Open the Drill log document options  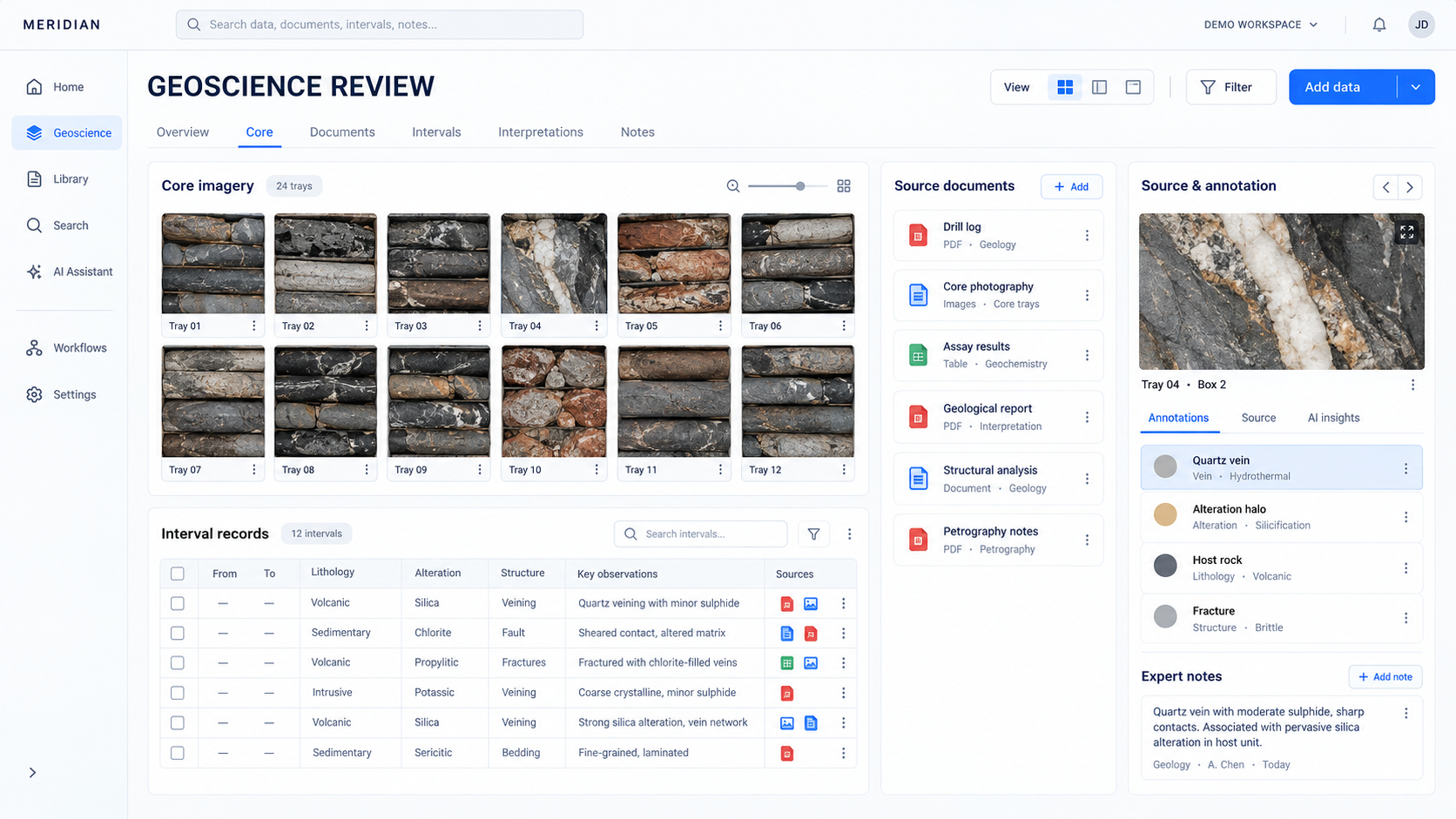click(x=1087, y=236)
